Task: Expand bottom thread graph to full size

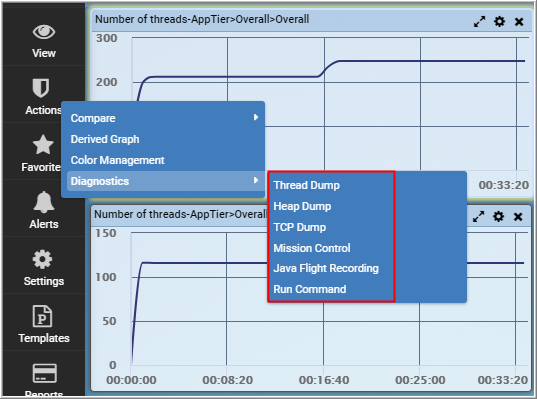Action: click(478, 216)
